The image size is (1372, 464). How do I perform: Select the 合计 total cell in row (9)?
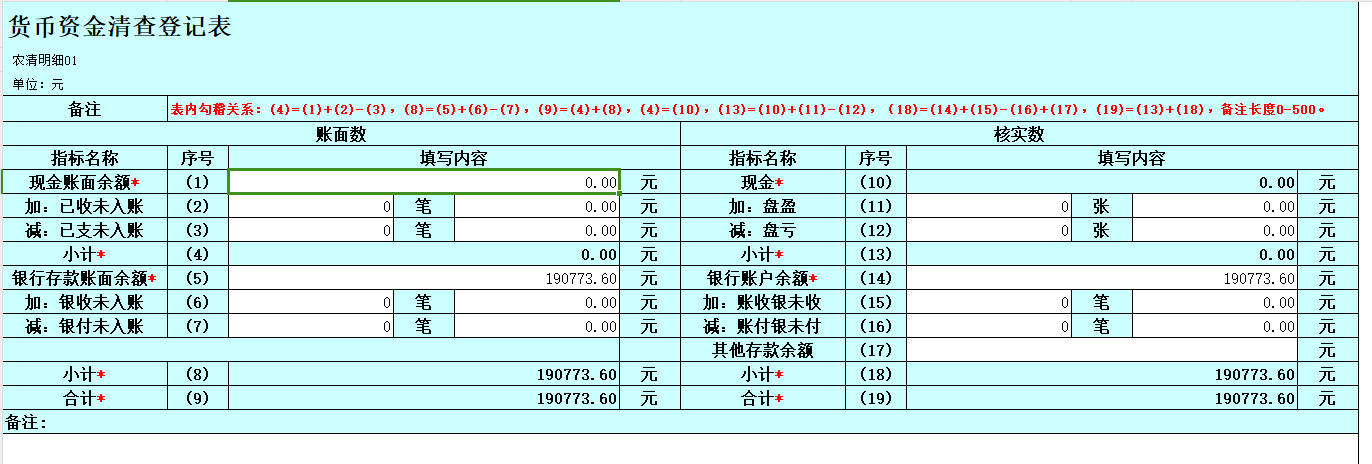424,398
